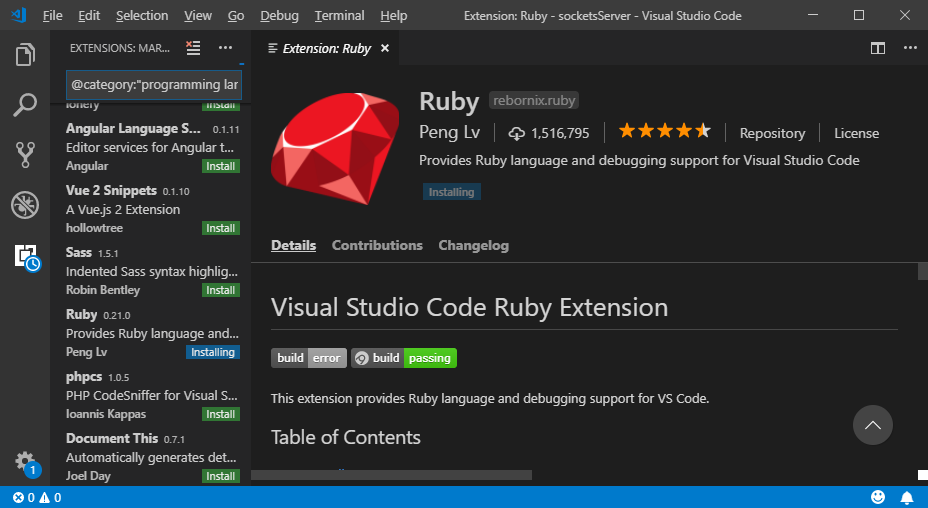Open the Explorer view in activity bar
Screen dimensions: 928x508
click(x=25, y=55)
